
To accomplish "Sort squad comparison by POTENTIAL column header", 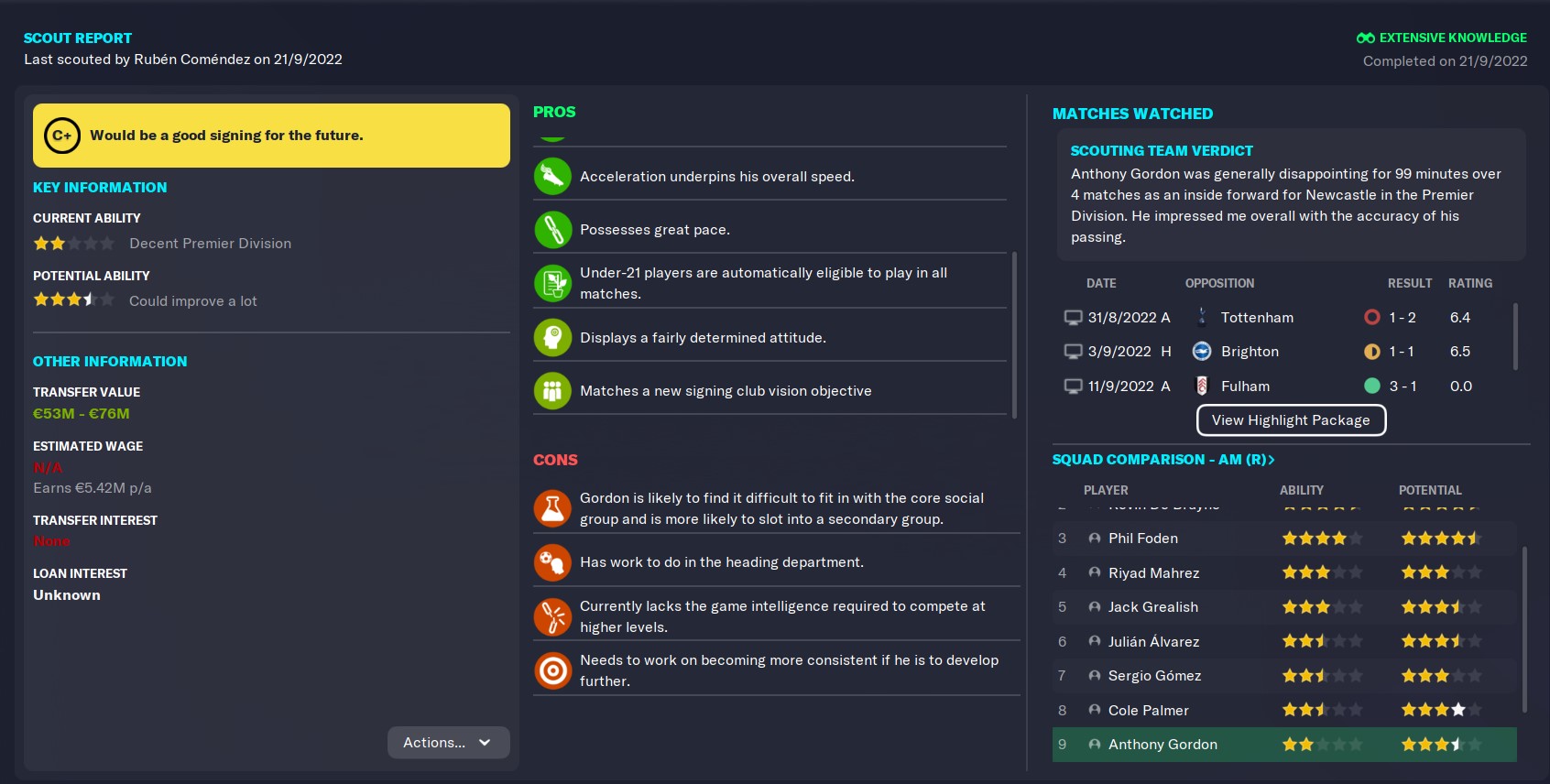I will [1430, 491].
